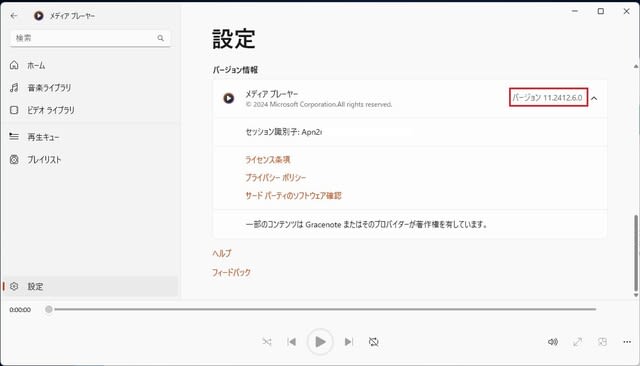The image size is (640, 366).
Task: Open プレイリスト in the sidebar
Action: pyautogui.click(x=90, y=160)
